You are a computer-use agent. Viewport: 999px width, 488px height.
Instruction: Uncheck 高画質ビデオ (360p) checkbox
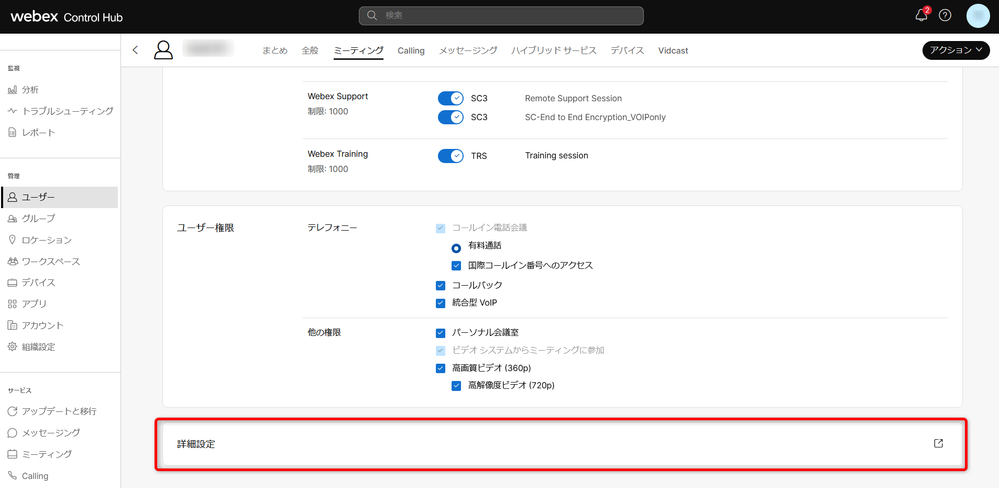pyautogui.click(x=440, y=368)
